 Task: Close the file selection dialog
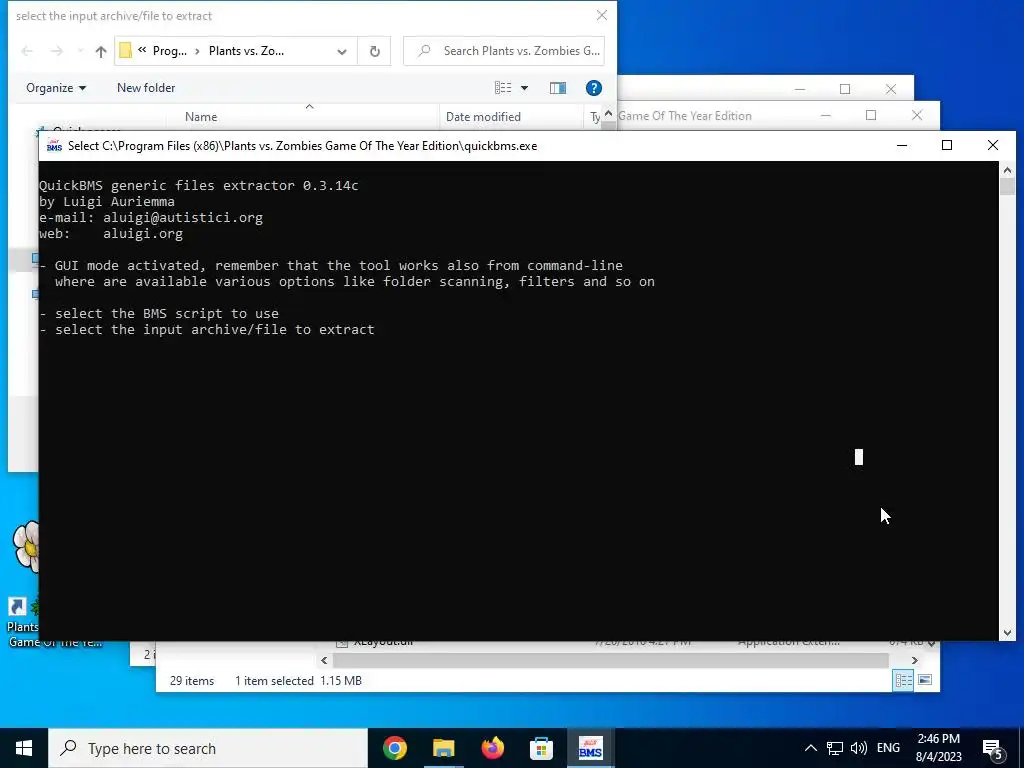click(601, 15)
